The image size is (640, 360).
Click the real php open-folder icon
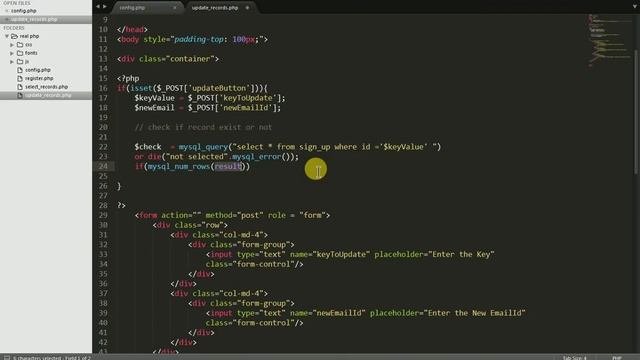click(14, 36)
